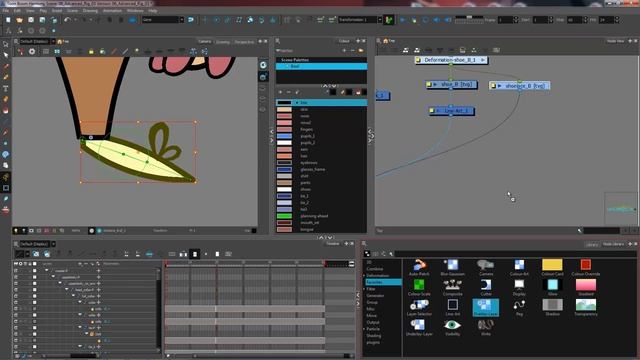The width and height of the screenshot is (640, 360).
Task: Choose the Colour-Override node icon
Action: 586,265
